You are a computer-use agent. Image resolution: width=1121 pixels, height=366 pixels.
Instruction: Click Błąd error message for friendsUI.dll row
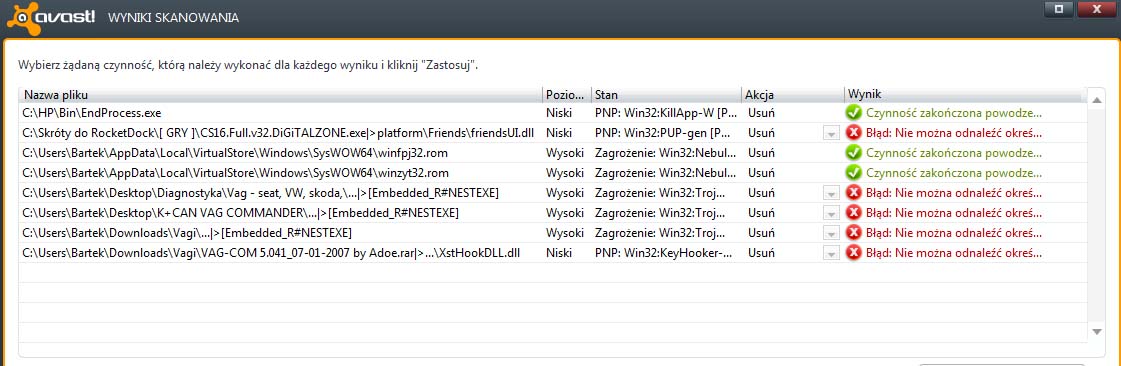coord(954,133)
